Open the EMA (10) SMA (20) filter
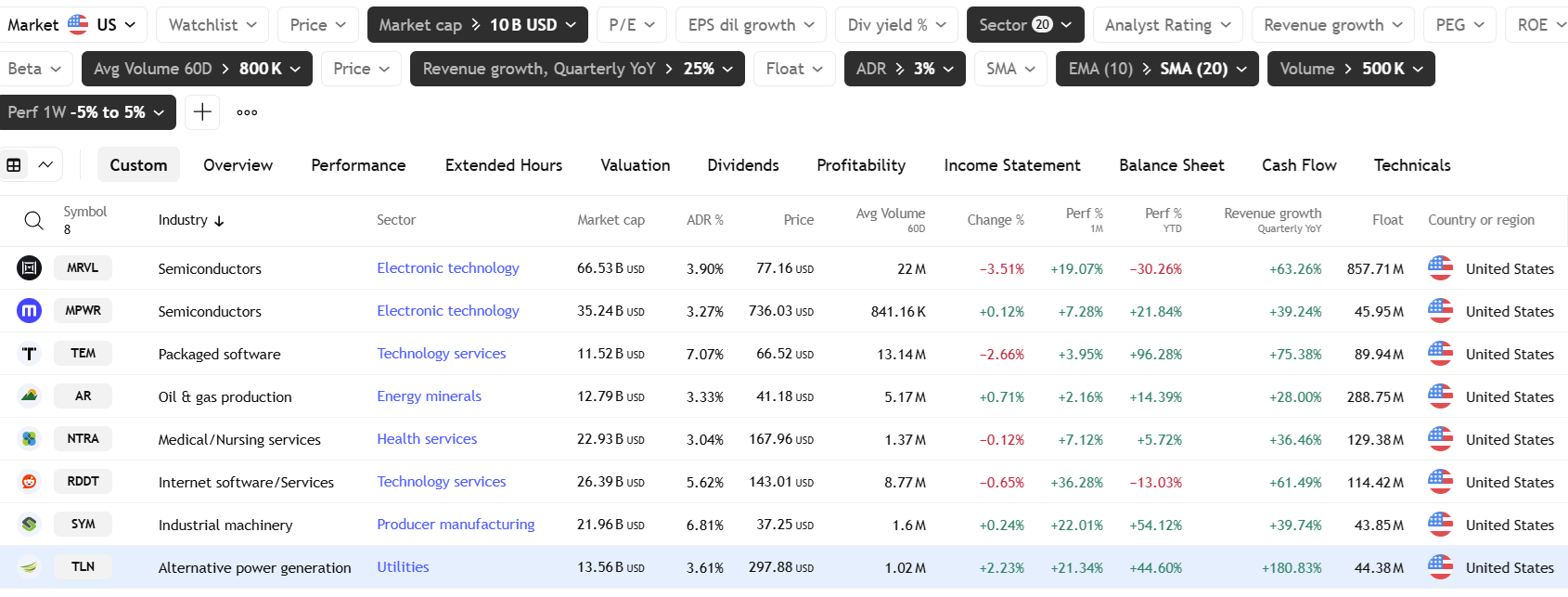Viewport: 1568px width, 597px height. pyautogui.click(x=1157, y=69)
